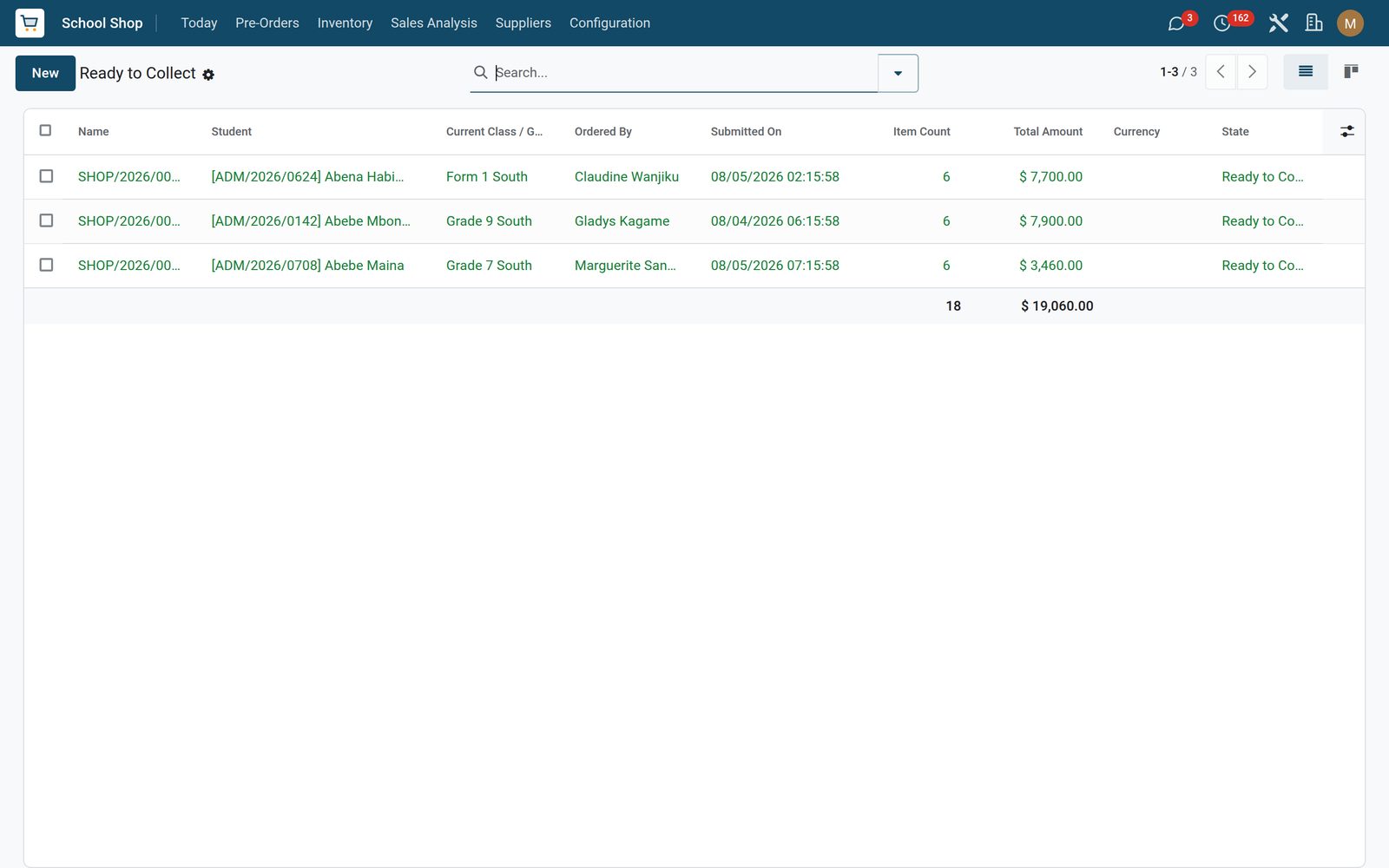Click the 08/05/2026 07:15:58 submitted date
The width and height of the screenshot is (1389, 868).
point(775,266)
